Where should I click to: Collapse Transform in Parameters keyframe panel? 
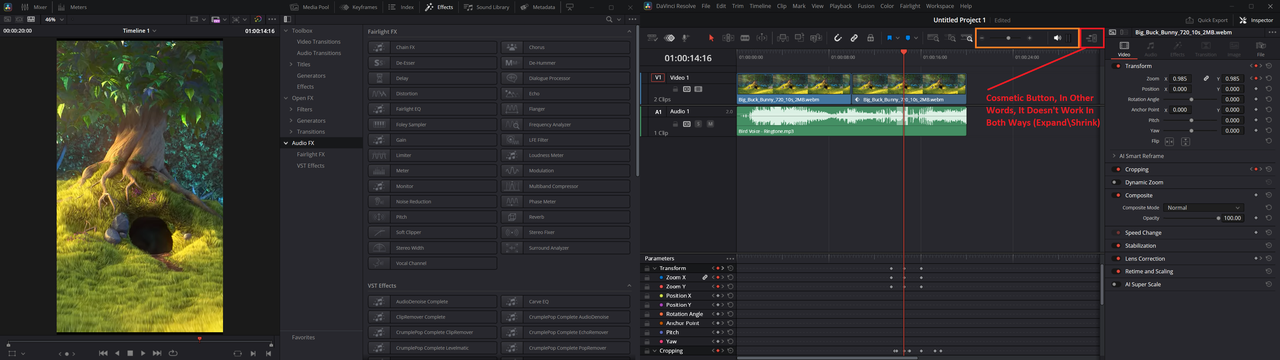pos(654,268)
